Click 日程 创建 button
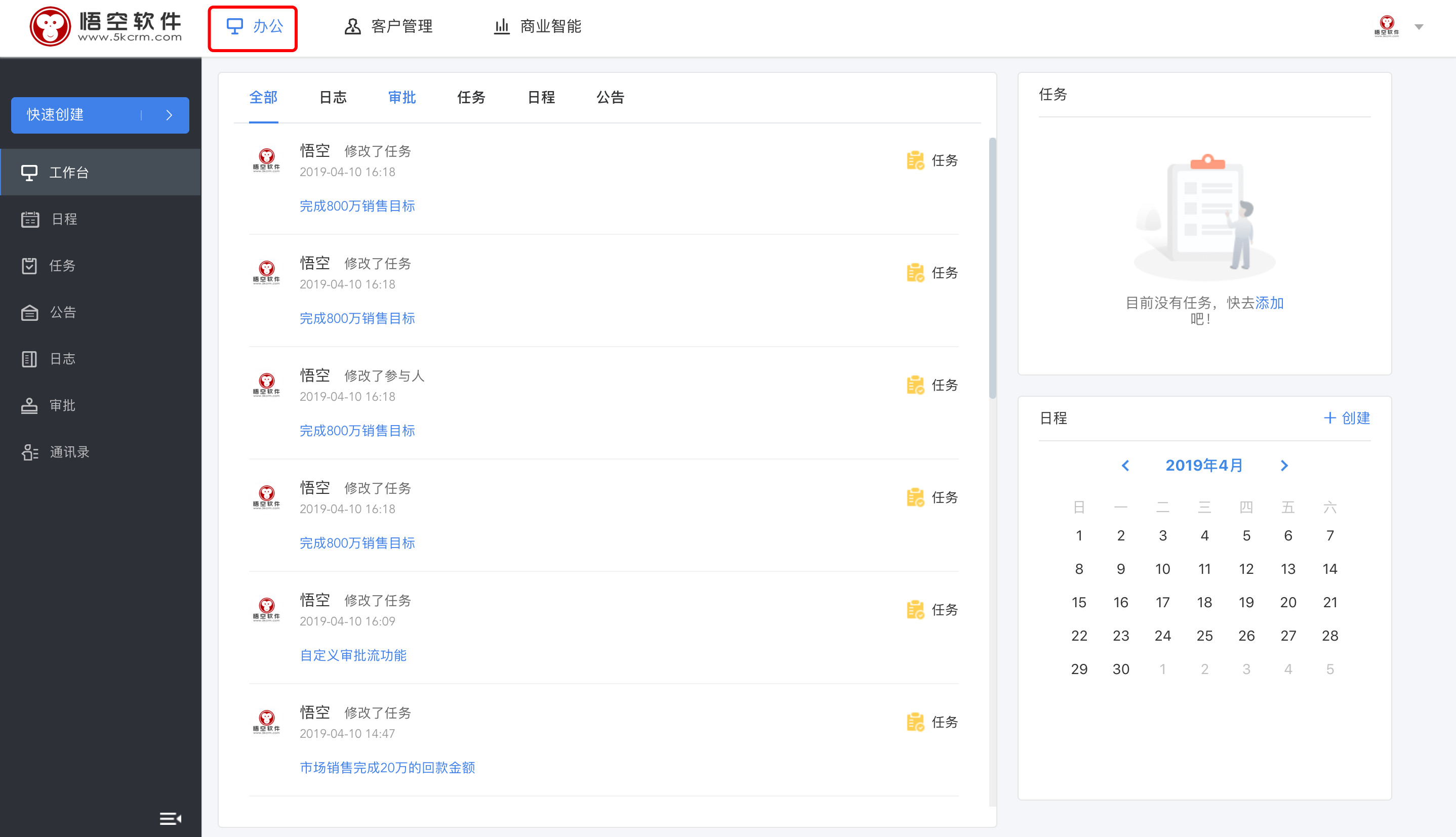 tap(1349, 418)
